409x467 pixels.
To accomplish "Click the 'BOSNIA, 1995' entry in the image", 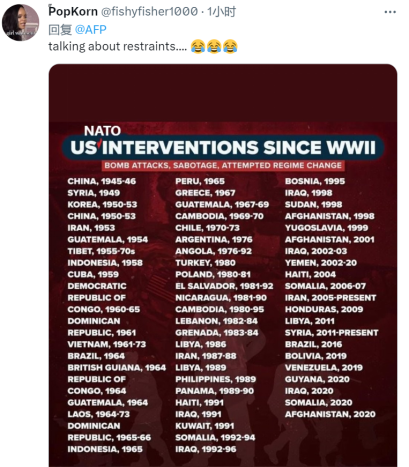I will [315, 181].
